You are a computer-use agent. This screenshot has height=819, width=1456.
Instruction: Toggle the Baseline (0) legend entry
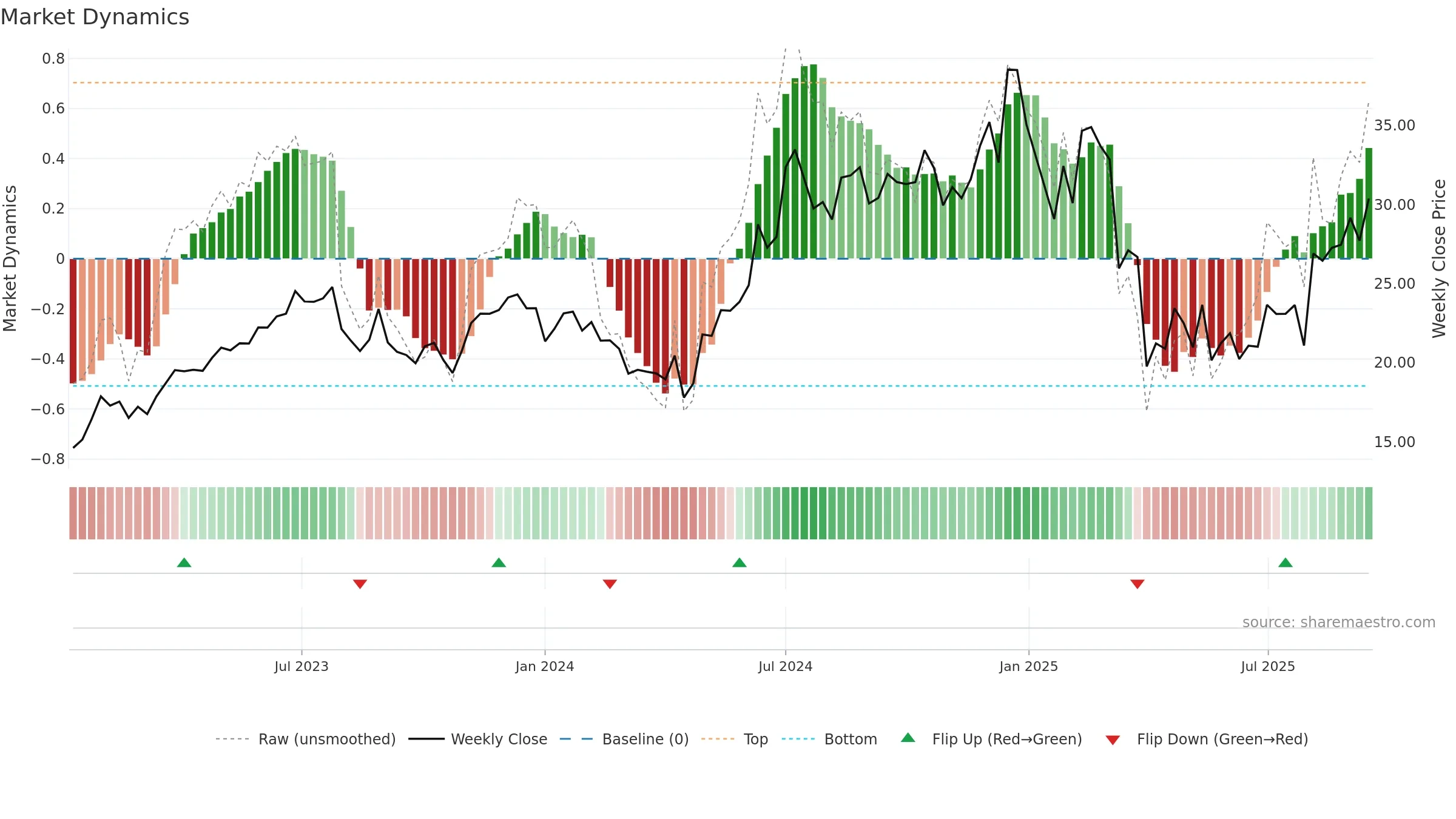pos(624,739)
